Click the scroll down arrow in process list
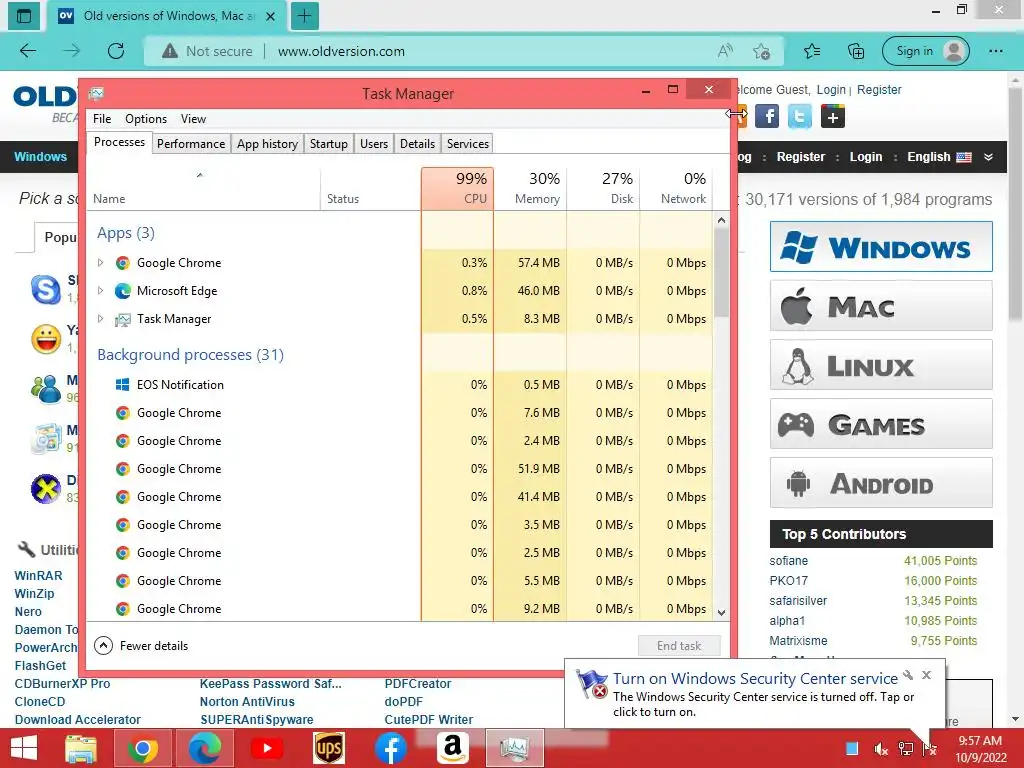The image size is (1024, 768). (x=721, y=613)
